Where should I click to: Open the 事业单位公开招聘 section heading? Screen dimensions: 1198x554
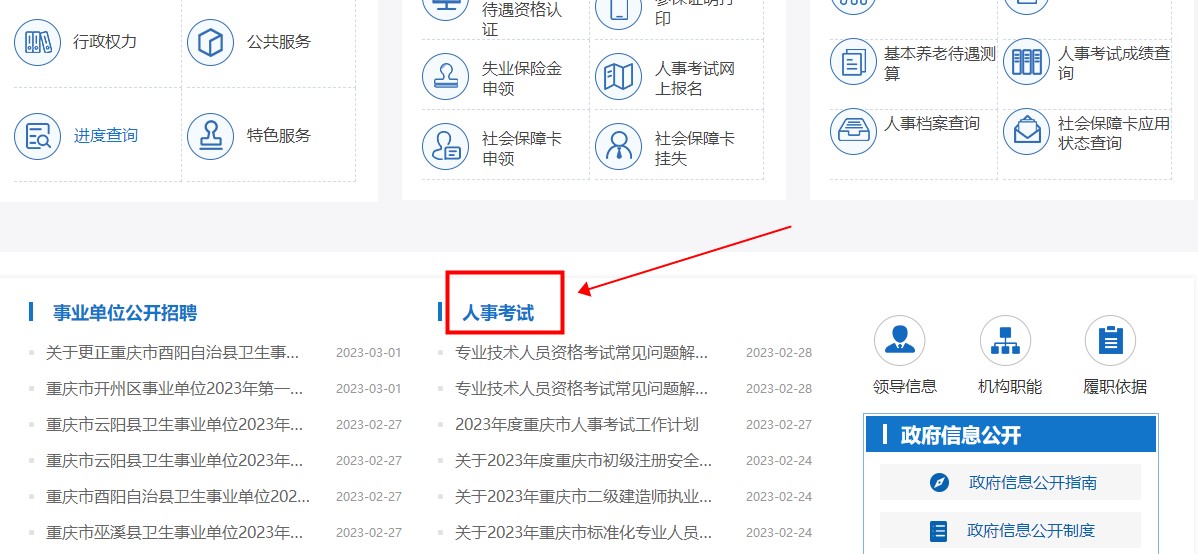(125, 313)
